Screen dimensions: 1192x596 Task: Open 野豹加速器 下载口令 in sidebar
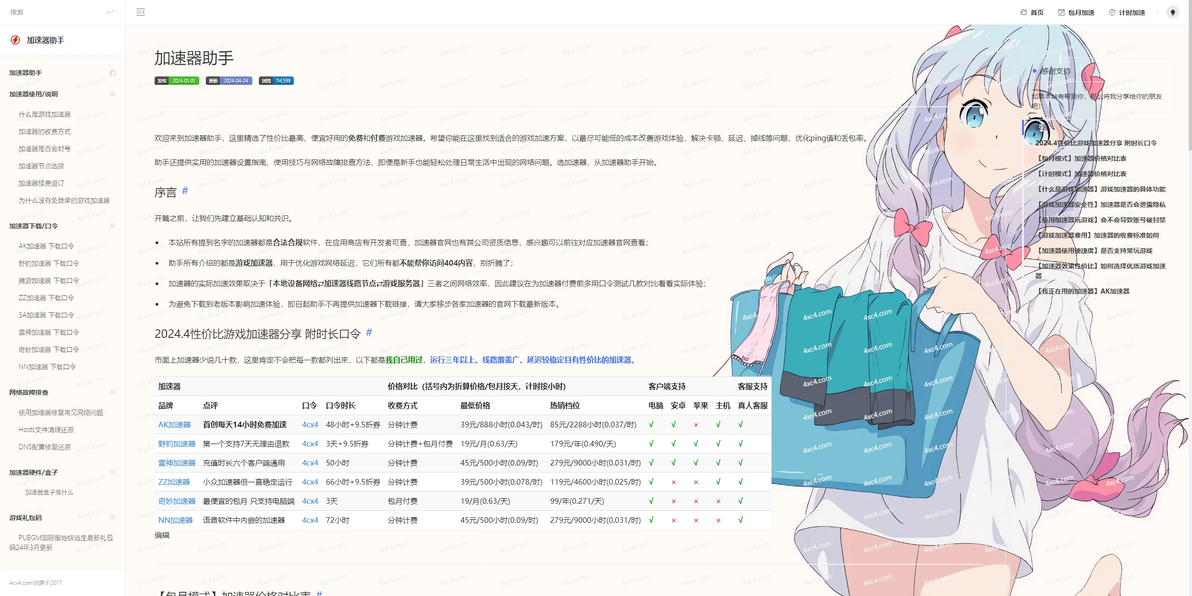click(49, 264)
